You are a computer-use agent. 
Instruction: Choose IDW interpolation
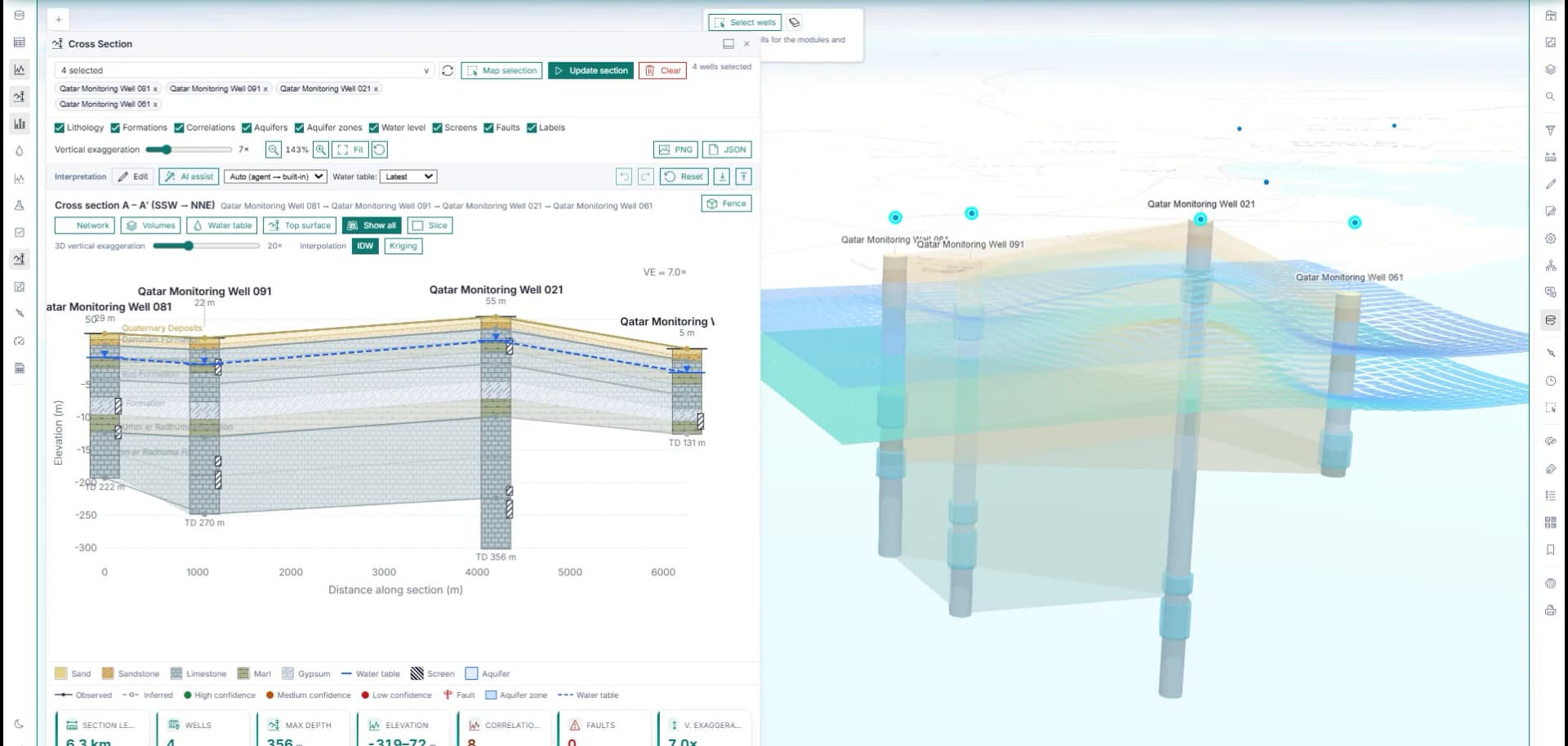(x=365, y=246)
